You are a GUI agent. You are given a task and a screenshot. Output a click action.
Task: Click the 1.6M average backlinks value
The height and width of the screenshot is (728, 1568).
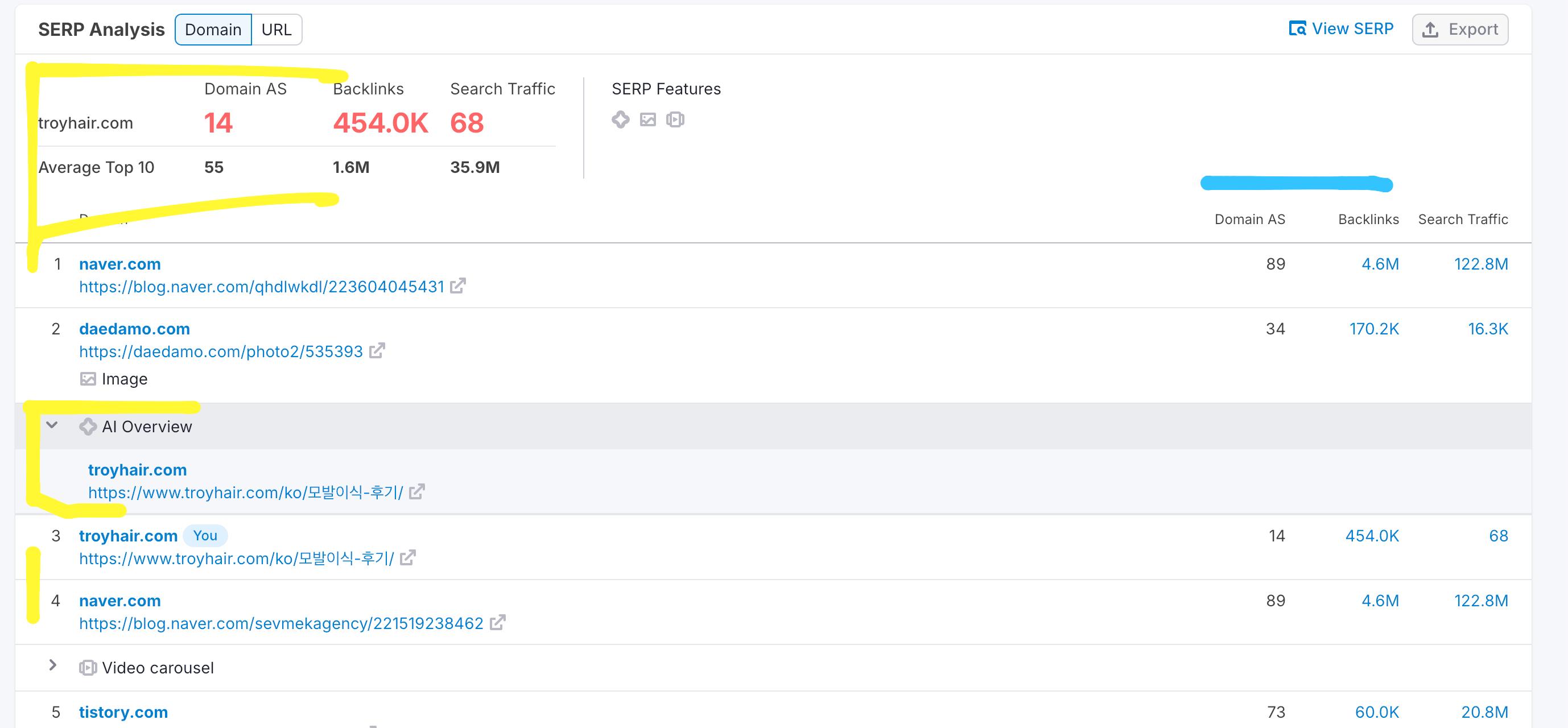pyautogui.click(x=351, y=167)
